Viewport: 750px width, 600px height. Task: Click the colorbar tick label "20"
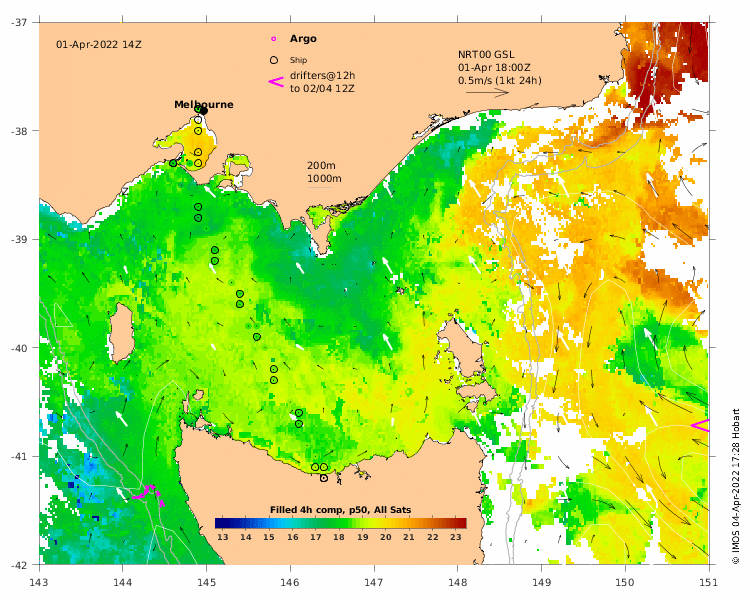[x=386, y=537]
